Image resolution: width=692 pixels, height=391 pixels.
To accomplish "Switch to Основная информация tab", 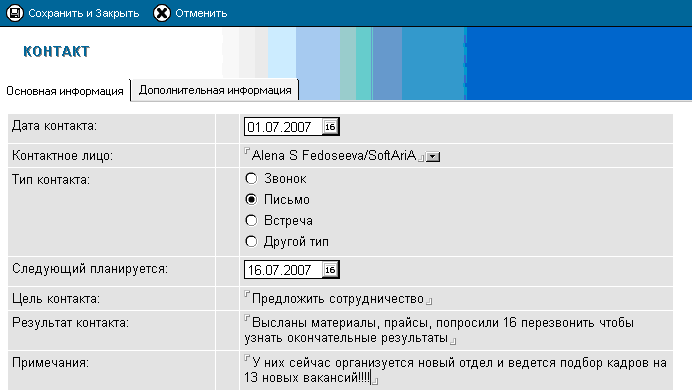I will 65,91.
